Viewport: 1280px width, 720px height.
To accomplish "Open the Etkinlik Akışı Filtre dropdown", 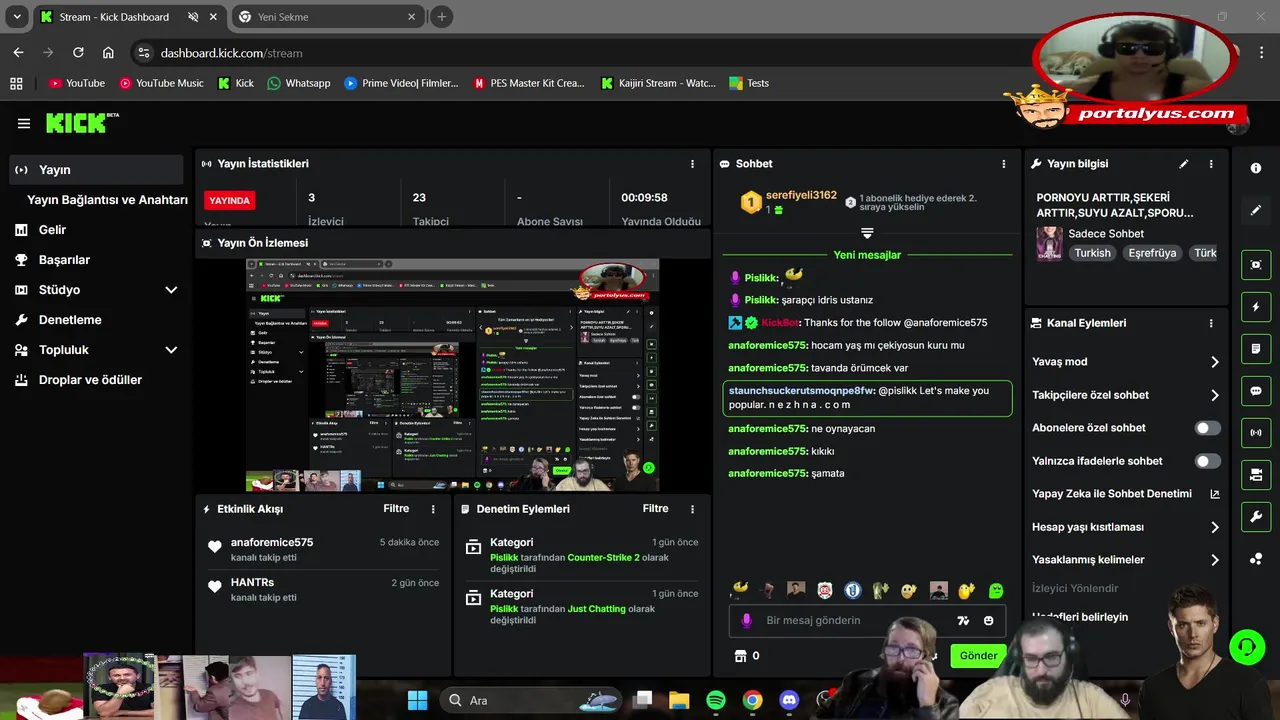I will coord(396,509).
